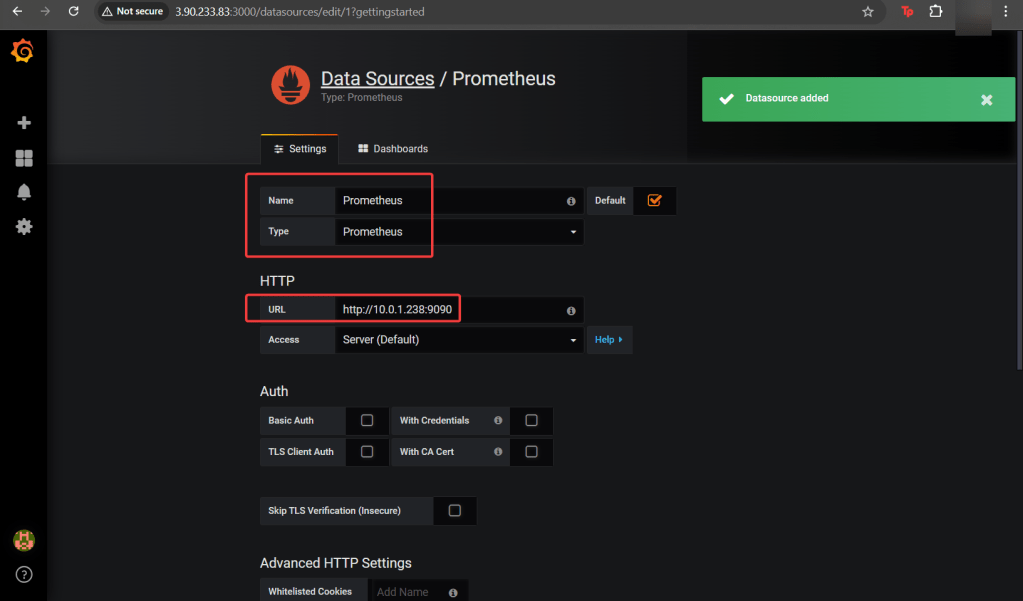The height and width of the screenshot is (601, 1023).
Task: Open the Dashboards grid icon in sidebar
Action: click(x=24, y=158)
